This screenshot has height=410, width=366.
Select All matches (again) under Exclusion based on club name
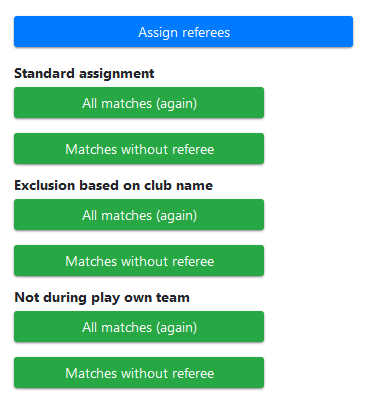[139, 215]
